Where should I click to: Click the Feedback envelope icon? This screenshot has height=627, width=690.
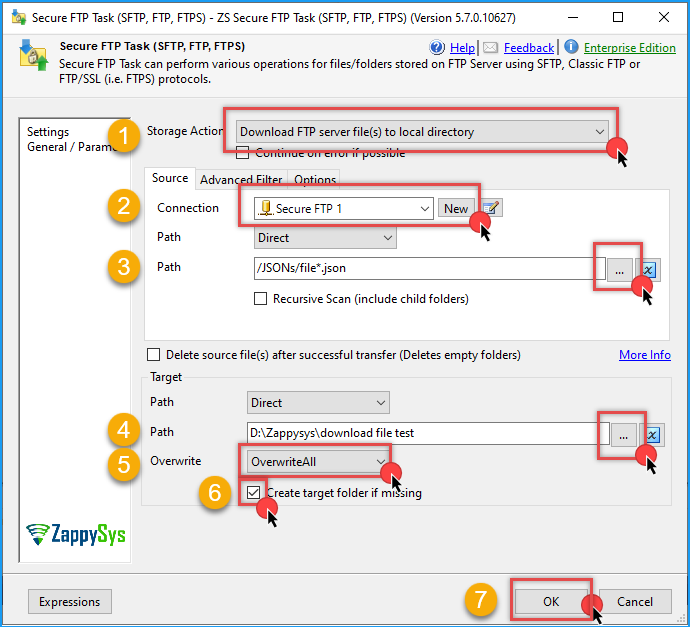click(x=490, y=48)
